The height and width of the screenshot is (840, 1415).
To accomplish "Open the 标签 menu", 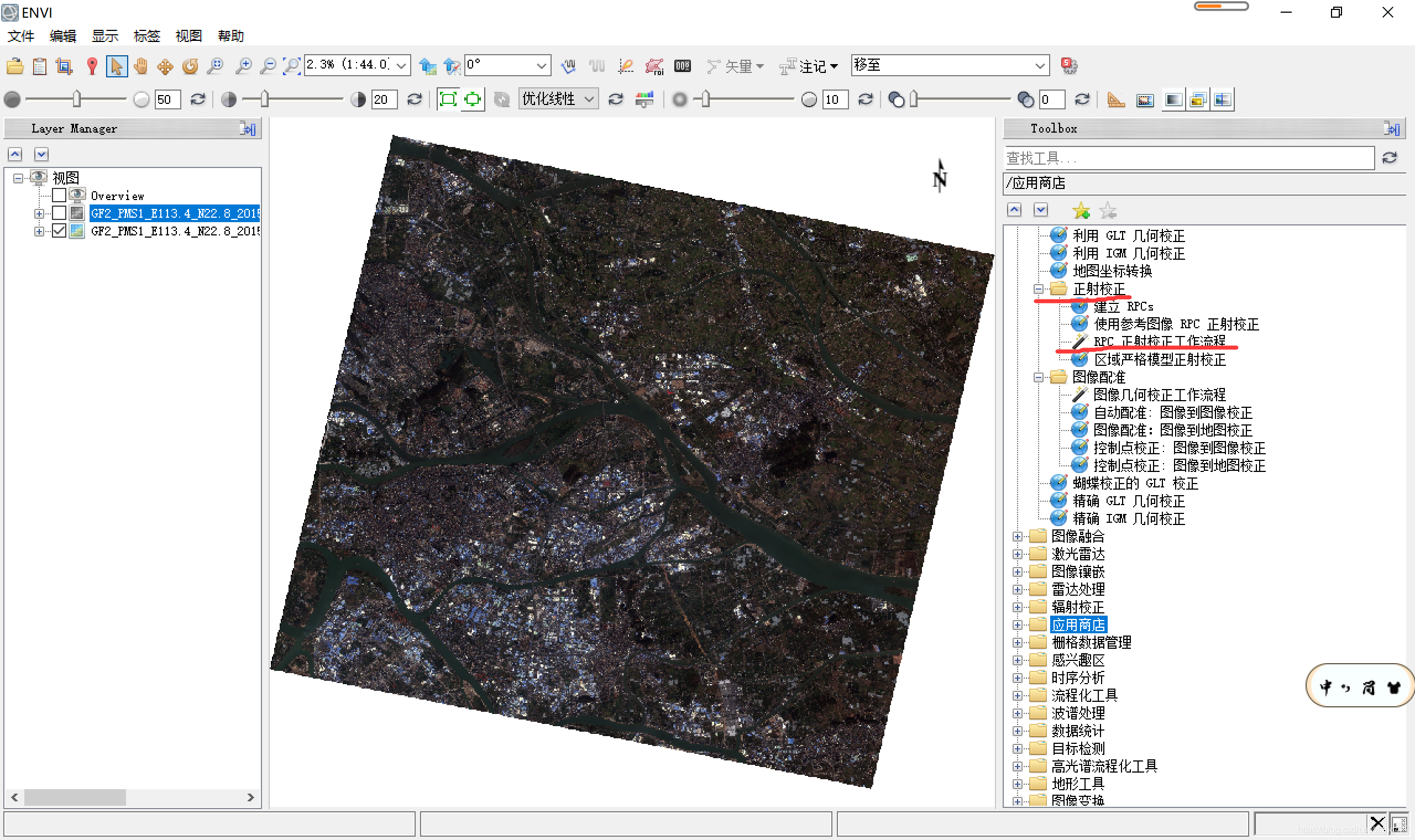I will click(146, 36).
